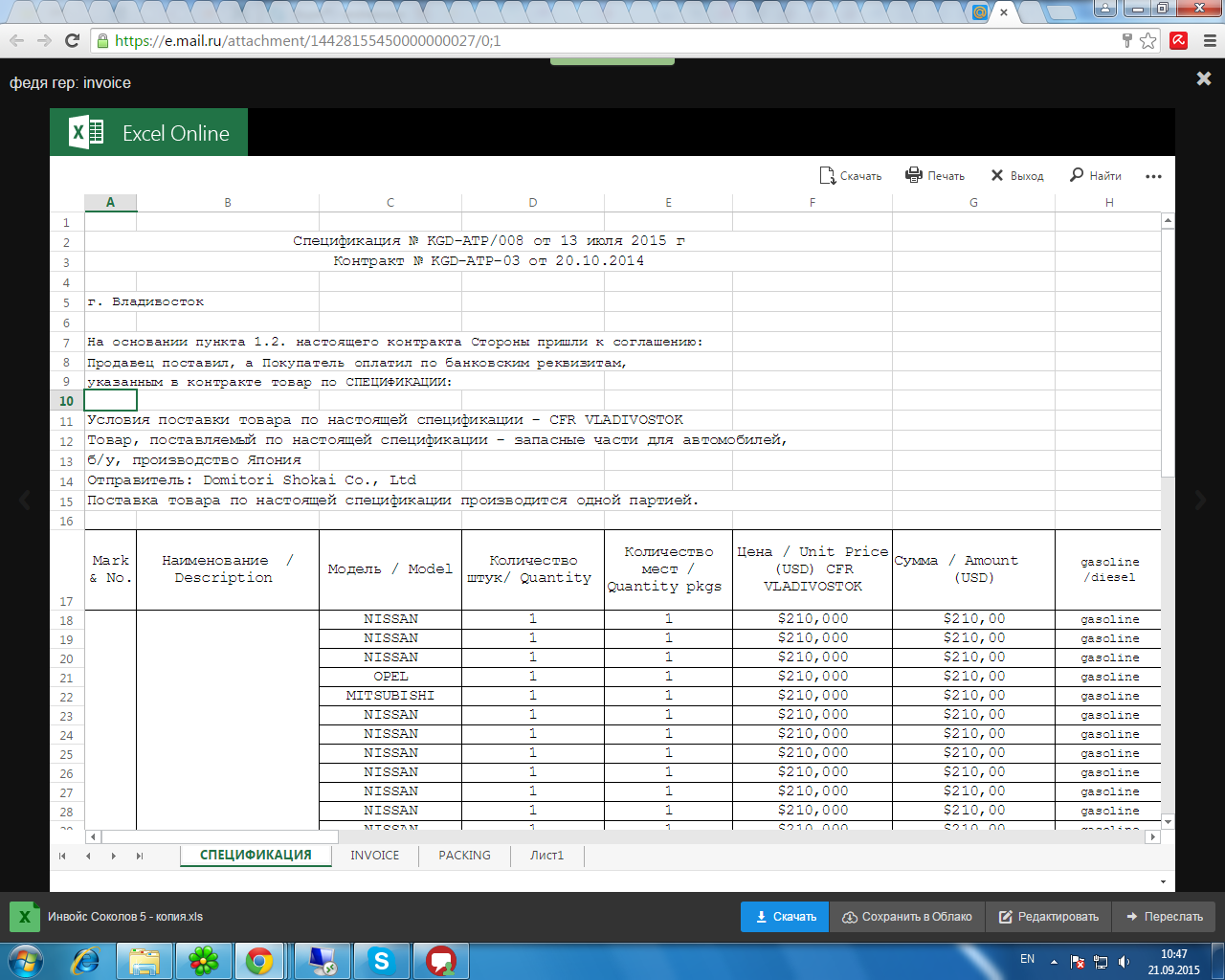This screenshot has height=980, width=1225.
Task: Click the OPEL model cell
Action: click(x=390, y=677)
